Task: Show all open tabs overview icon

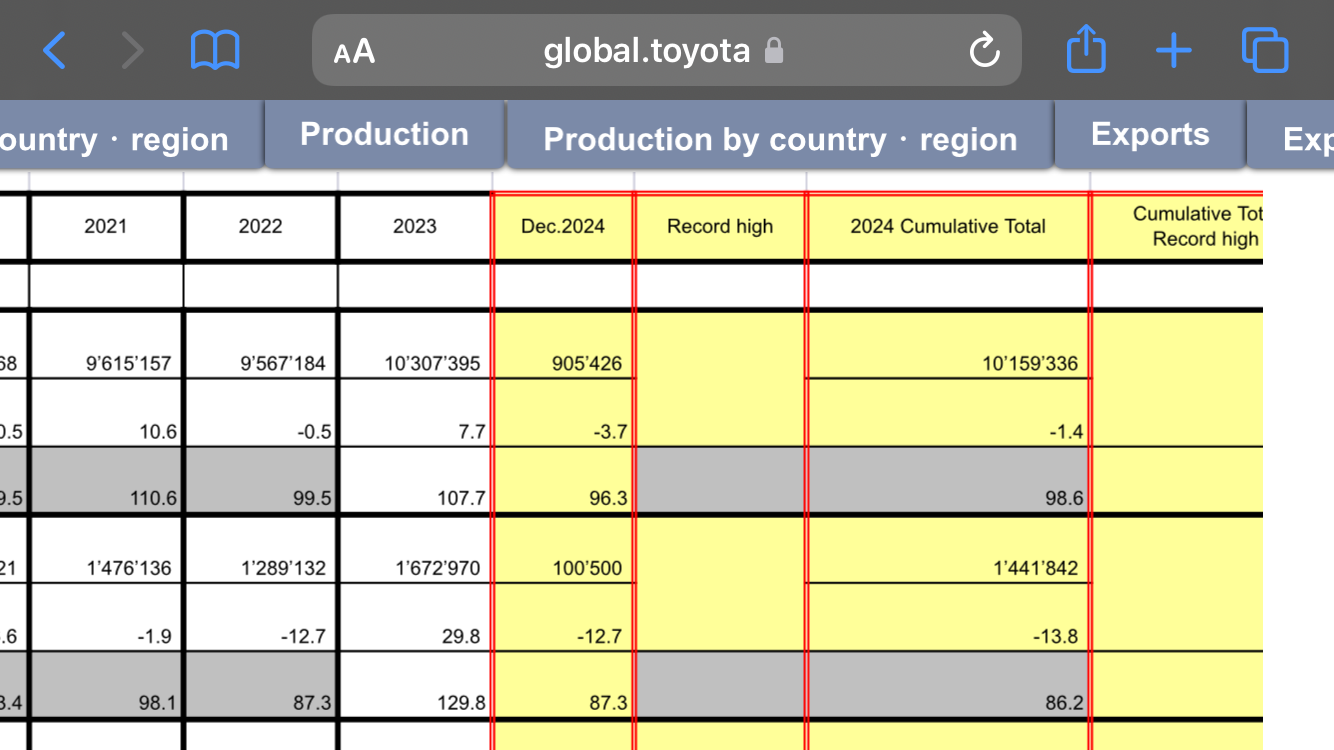Action: tap(1265, 50)
